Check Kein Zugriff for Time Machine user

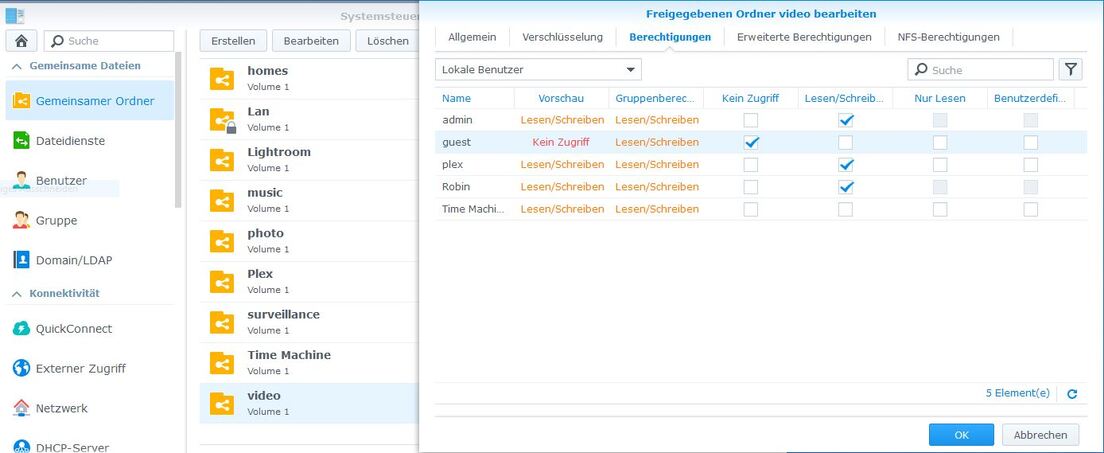[x=751, y=209]
